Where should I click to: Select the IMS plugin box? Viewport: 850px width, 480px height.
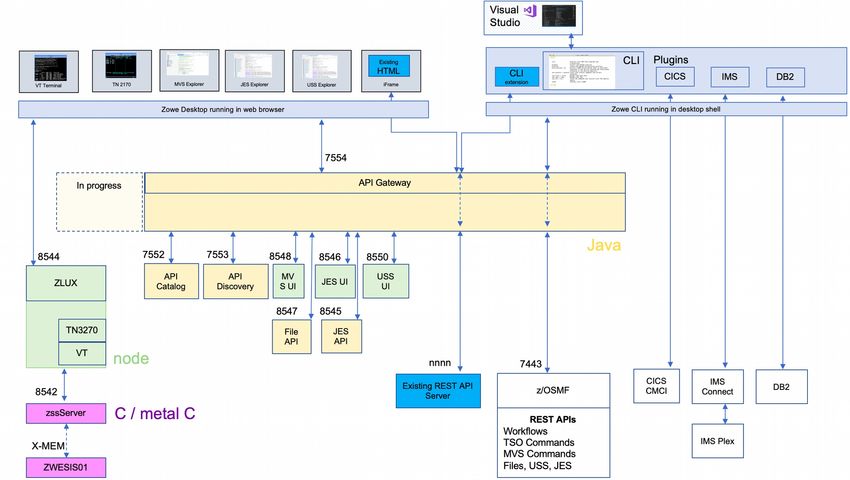tap(730, 77)
